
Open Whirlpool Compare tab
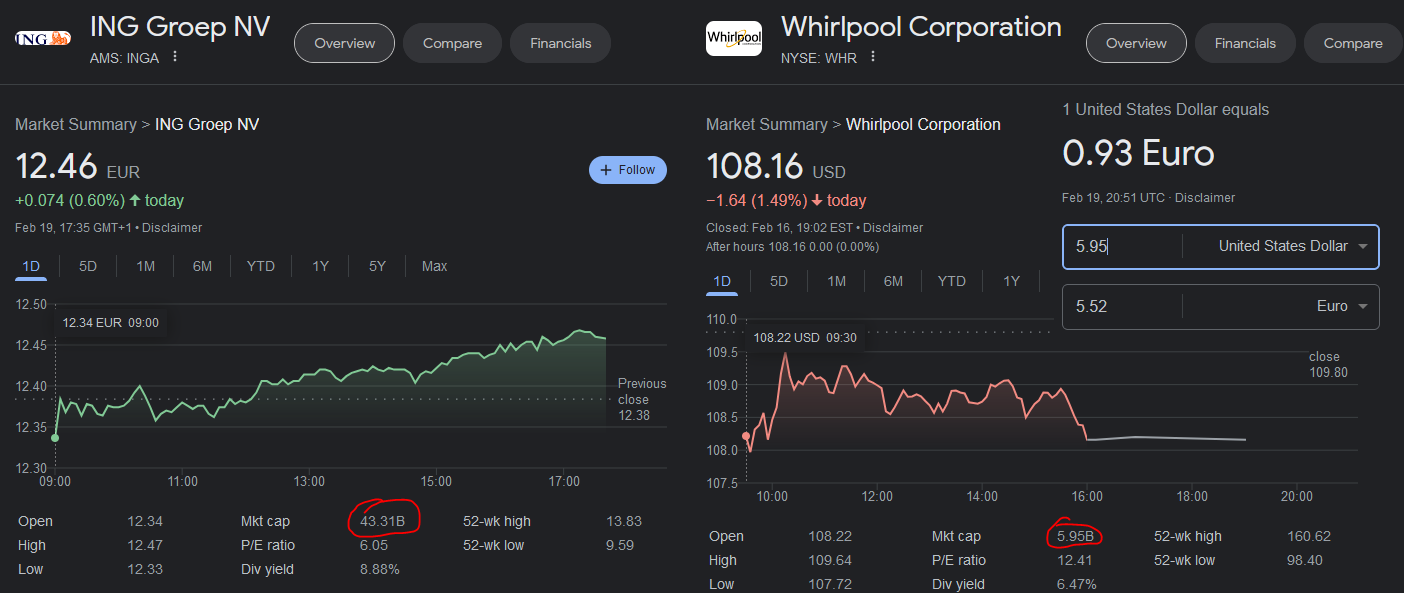tap(1353, 43)
